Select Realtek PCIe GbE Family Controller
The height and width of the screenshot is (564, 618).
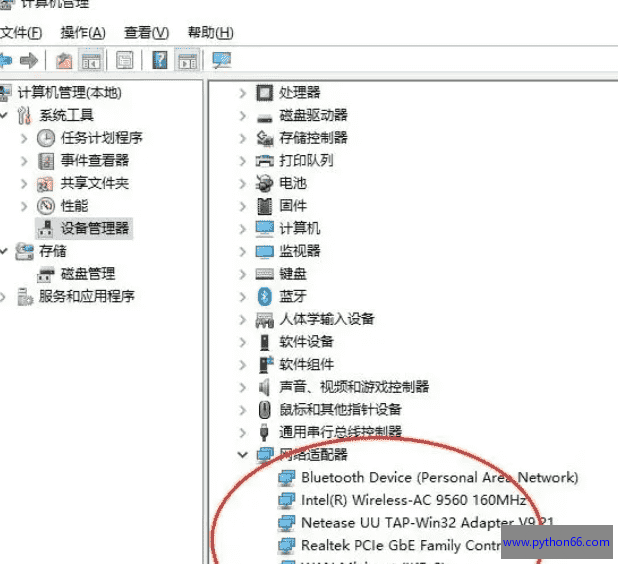click(x=401, y=545)
